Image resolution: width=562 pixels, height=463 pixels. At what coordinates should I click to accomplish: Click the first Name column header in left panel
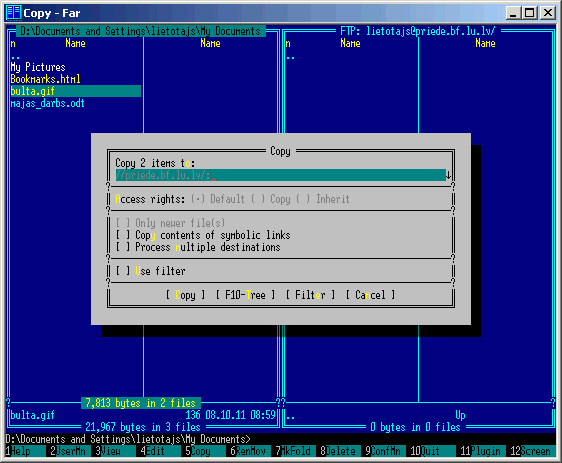coord(75,43)
